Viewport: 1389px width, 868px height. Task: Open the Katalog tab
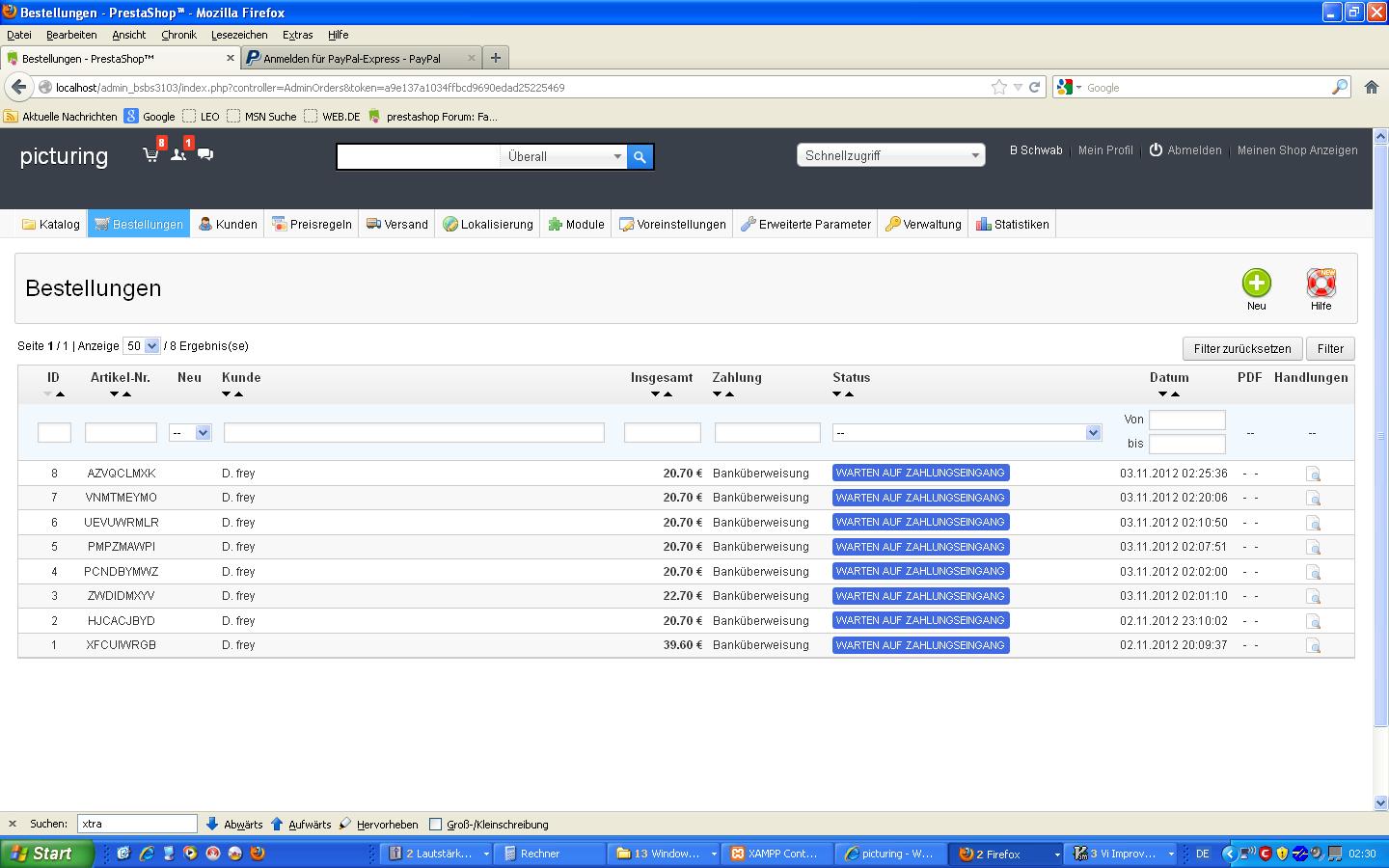pos(51,224)
